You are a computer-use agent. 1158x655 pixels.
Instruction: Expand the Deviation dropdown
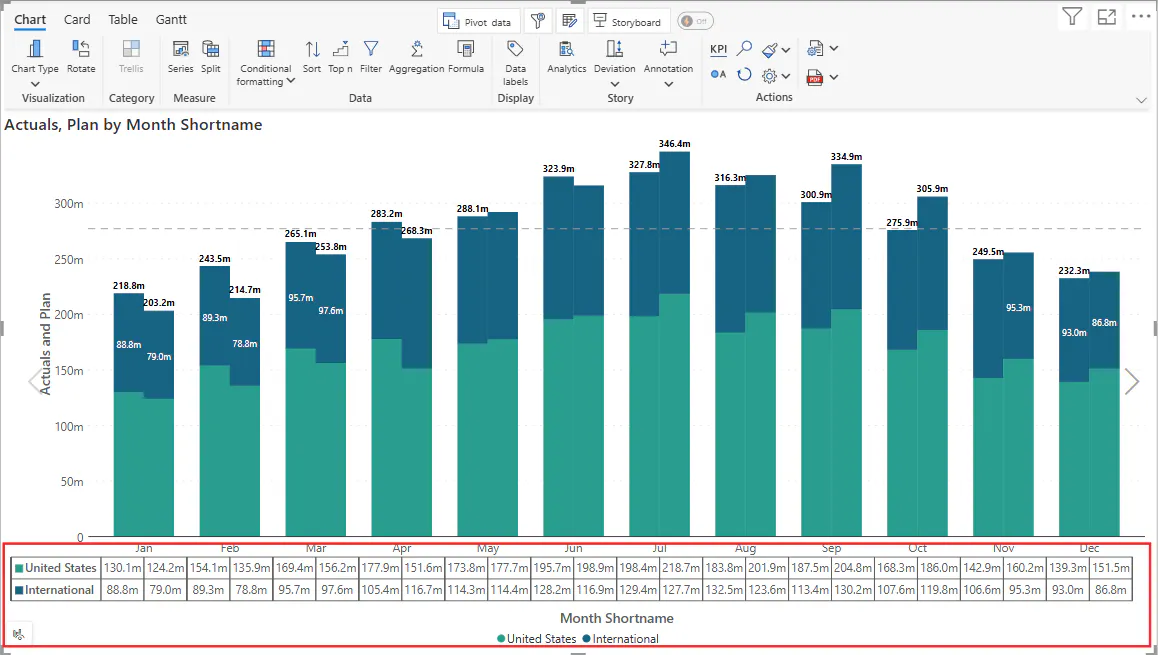click(614, 85)
